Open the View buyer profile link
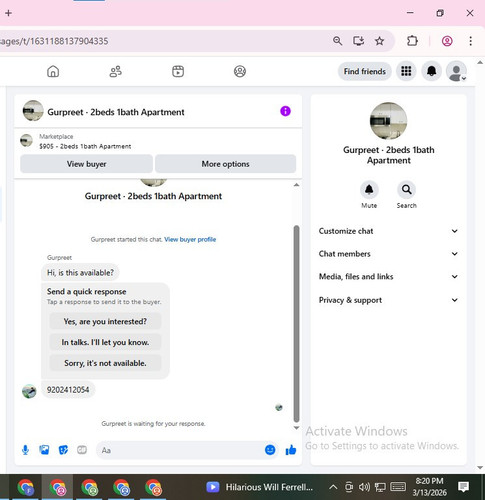The image size is (485, 500). [x=190, y=239]
